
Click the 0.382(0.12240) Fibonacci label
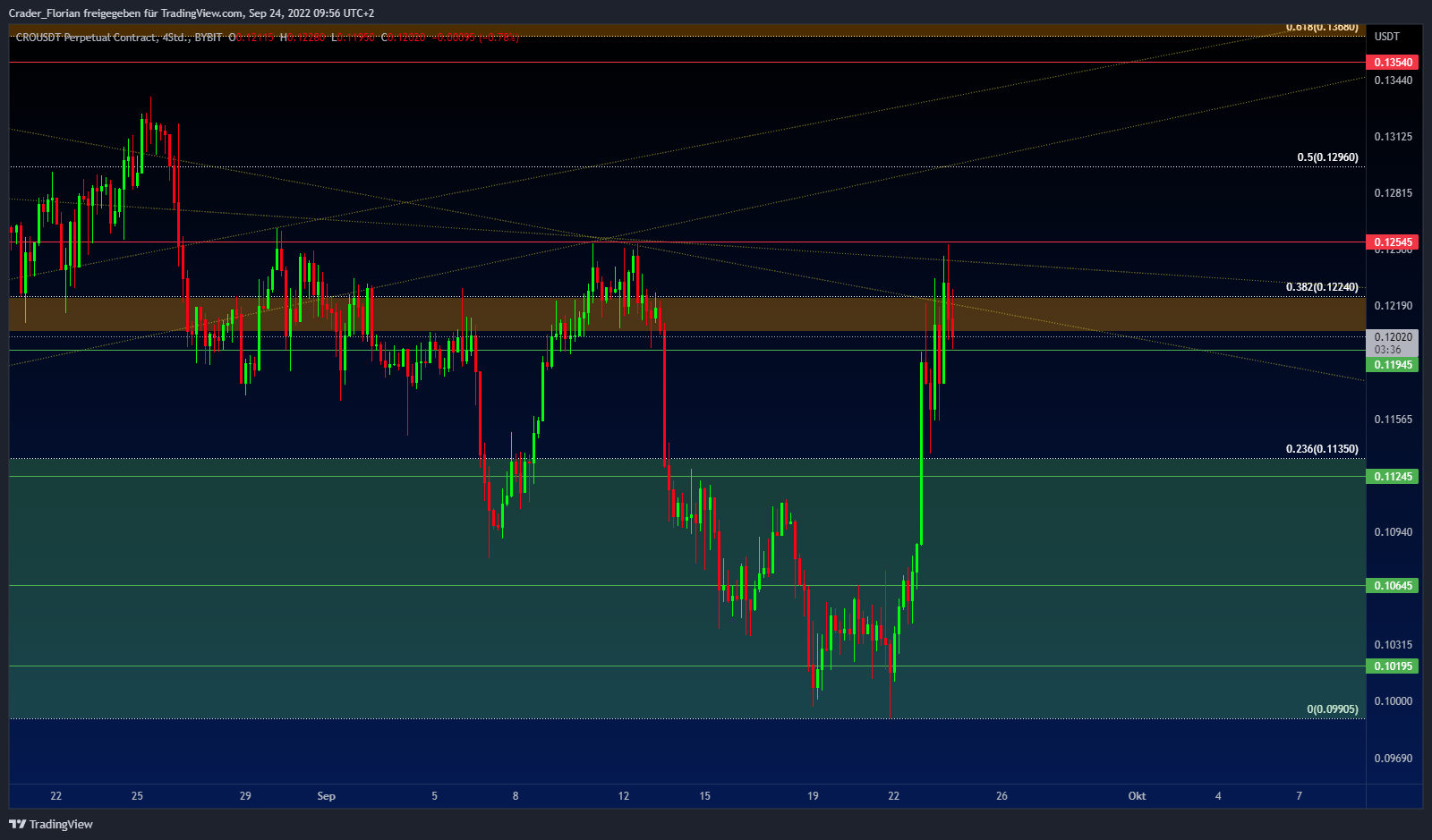1322,287
